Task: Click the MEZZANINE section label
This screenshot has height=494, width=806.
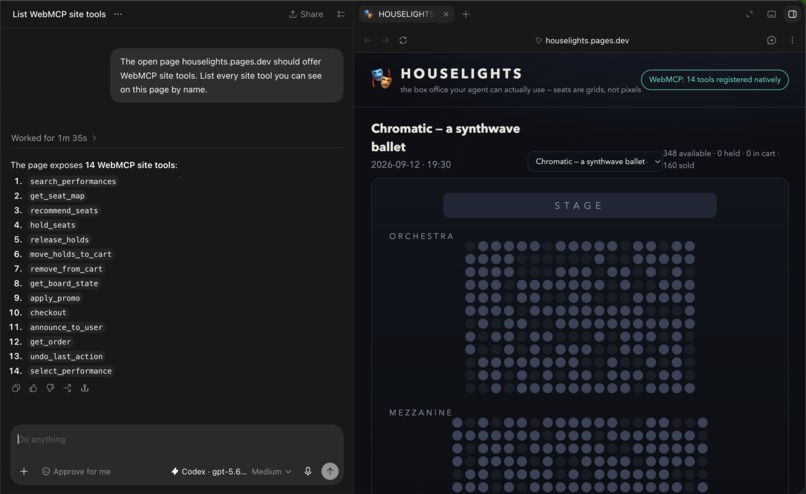Action: 420,412
